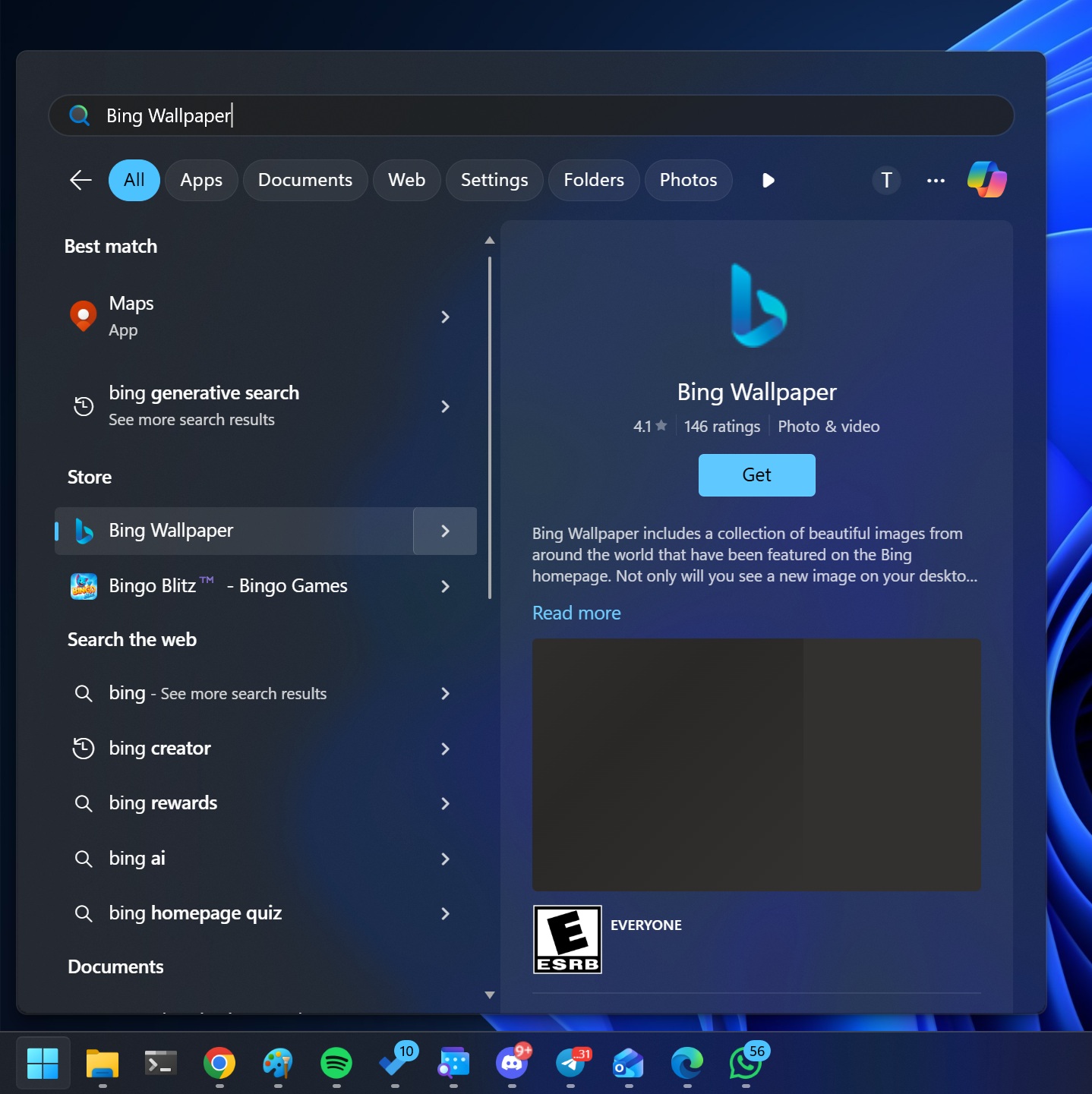Screen dimensions: 1092x1094
Task: Expand the bing rewards suggestion chevron
Action: [444, 803]
